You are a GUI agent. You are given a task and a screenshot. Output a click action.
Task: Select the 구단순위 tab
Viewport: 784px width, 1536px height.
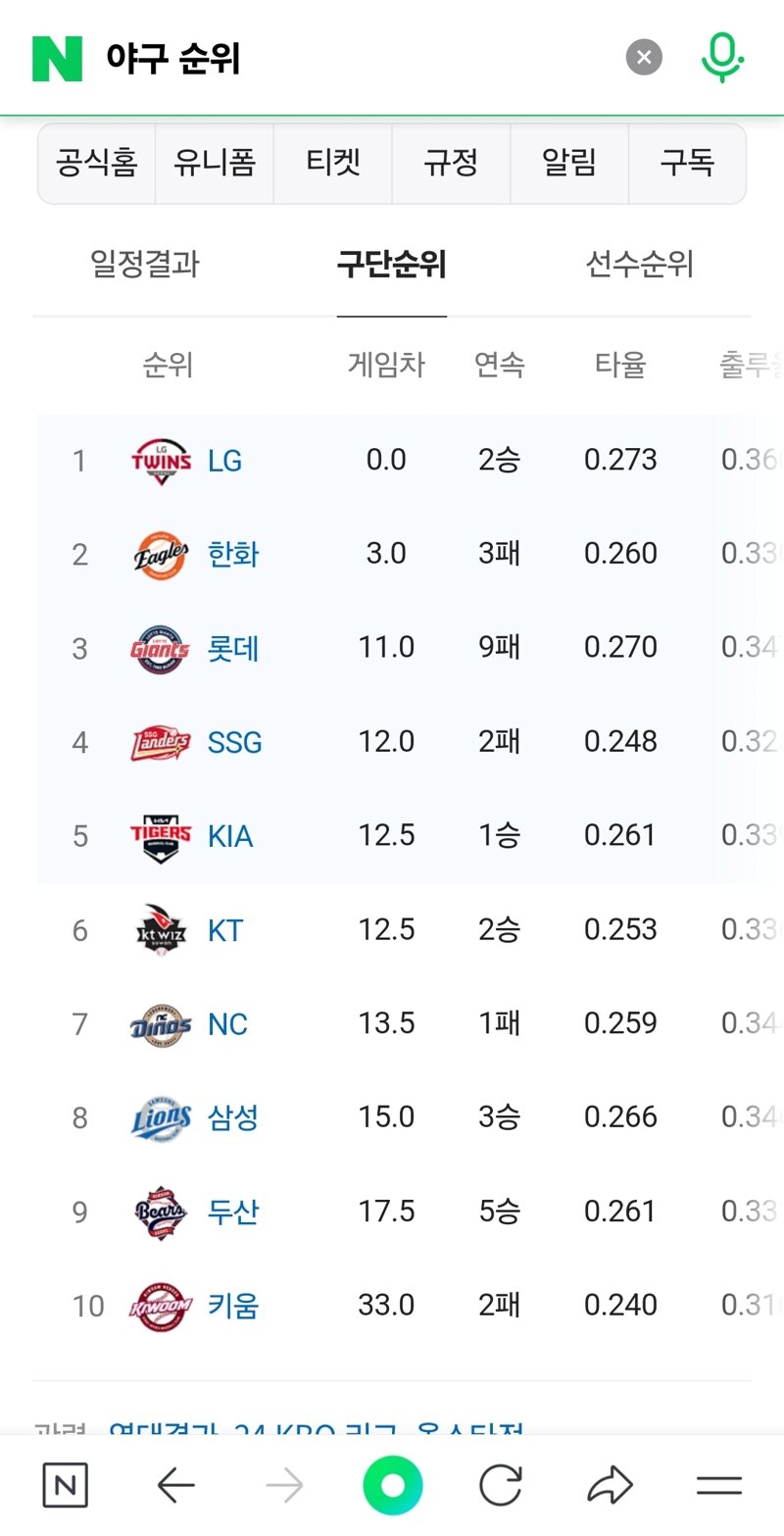[x=392, y=264]
